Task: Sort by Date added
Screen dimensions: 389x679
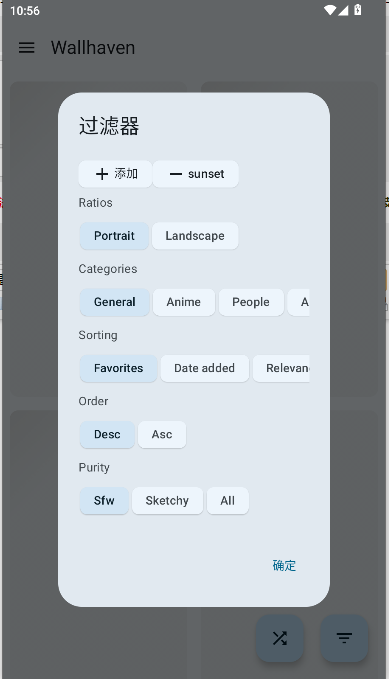Action: click(x=204, y=369)
